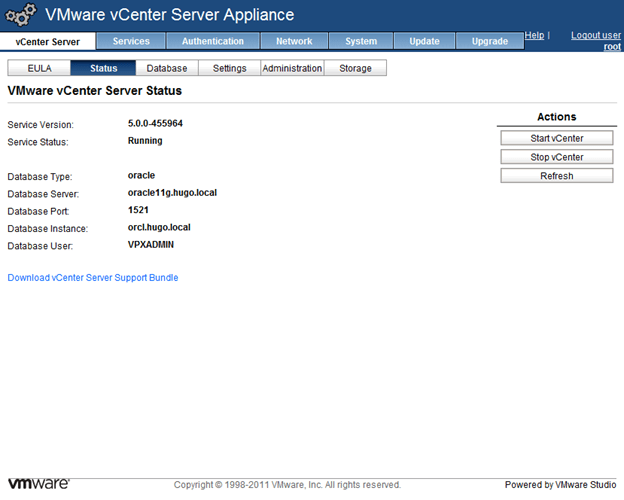Switch to the Services tab
This screenshot has height=500, width=624.
pos(131,41)
